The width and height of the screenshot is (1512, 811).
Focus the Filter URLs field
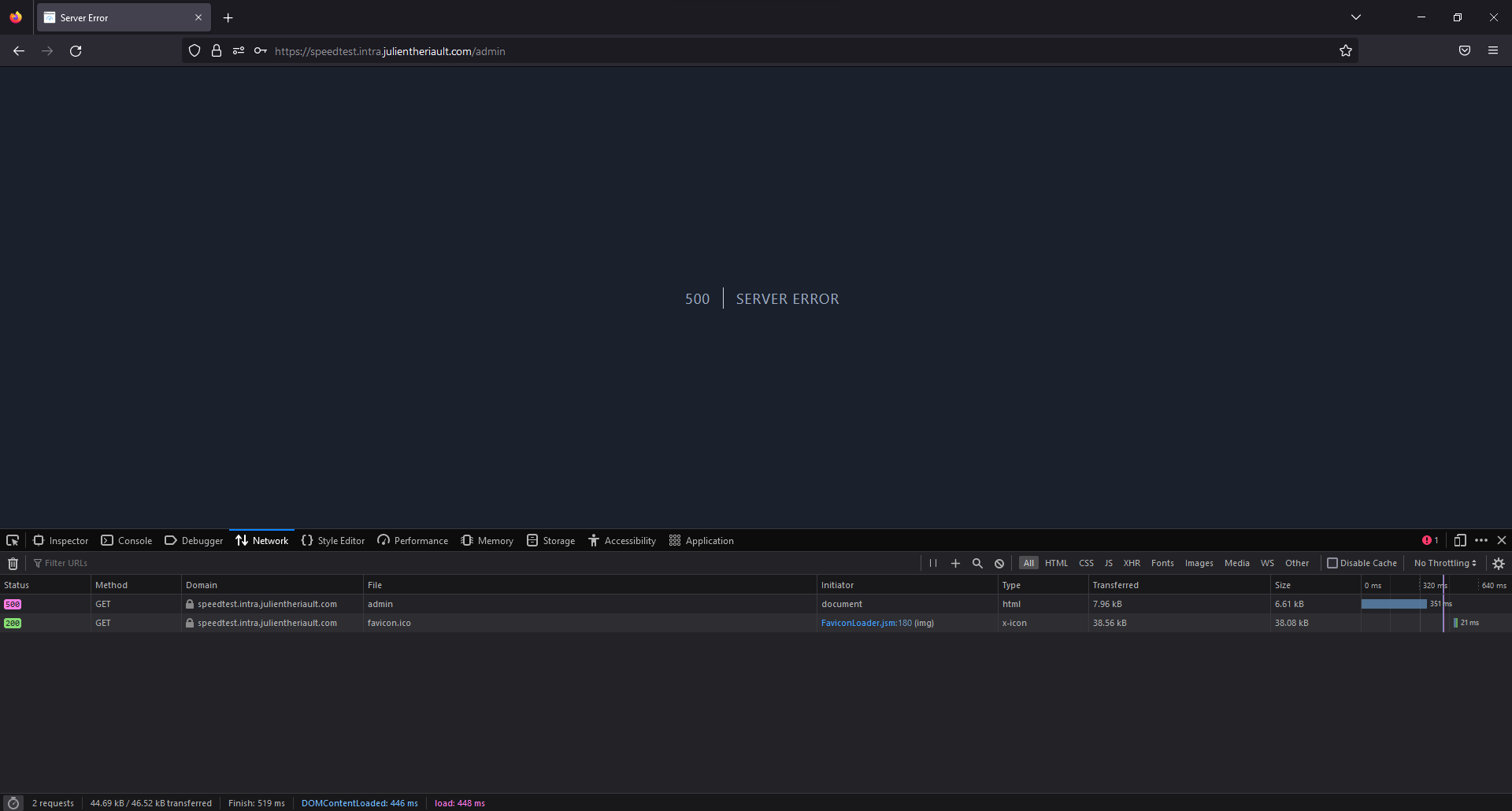point(472,564)
